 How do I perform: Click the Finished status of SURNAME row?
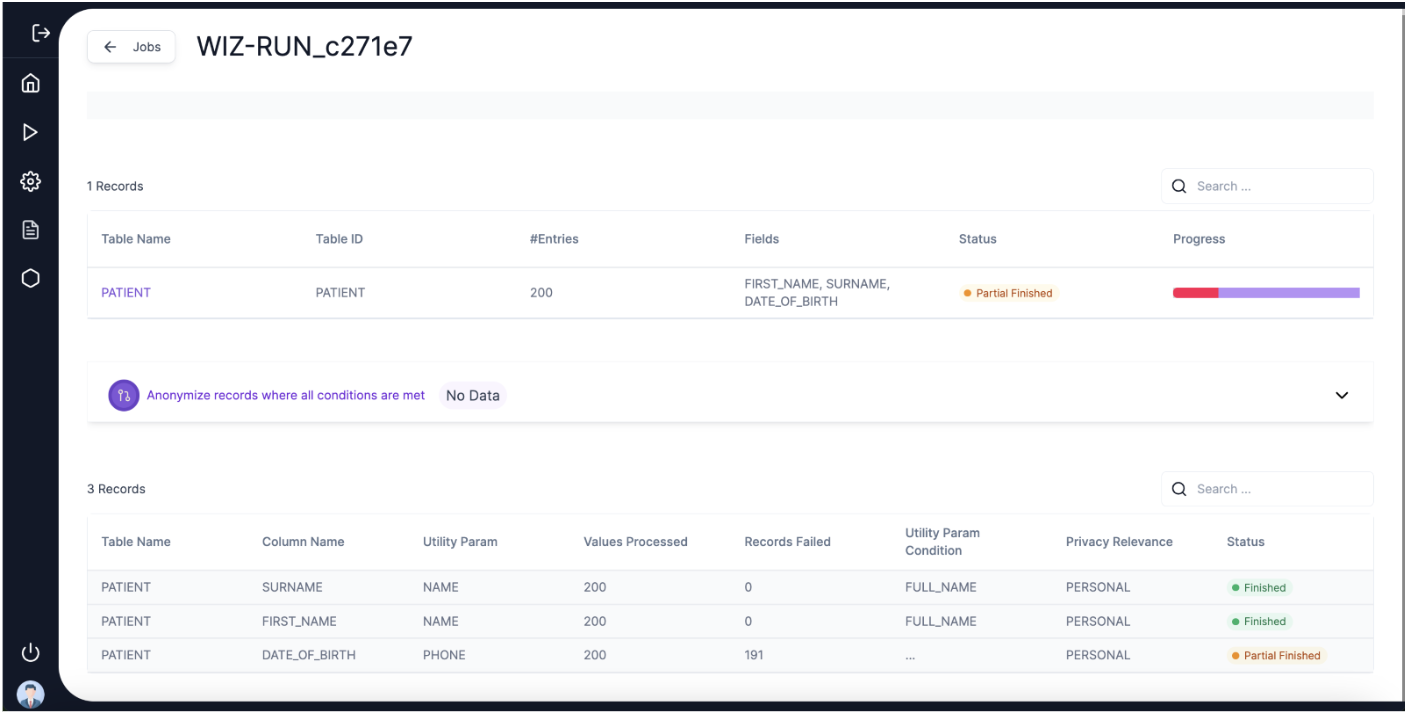click(1259, 588)
